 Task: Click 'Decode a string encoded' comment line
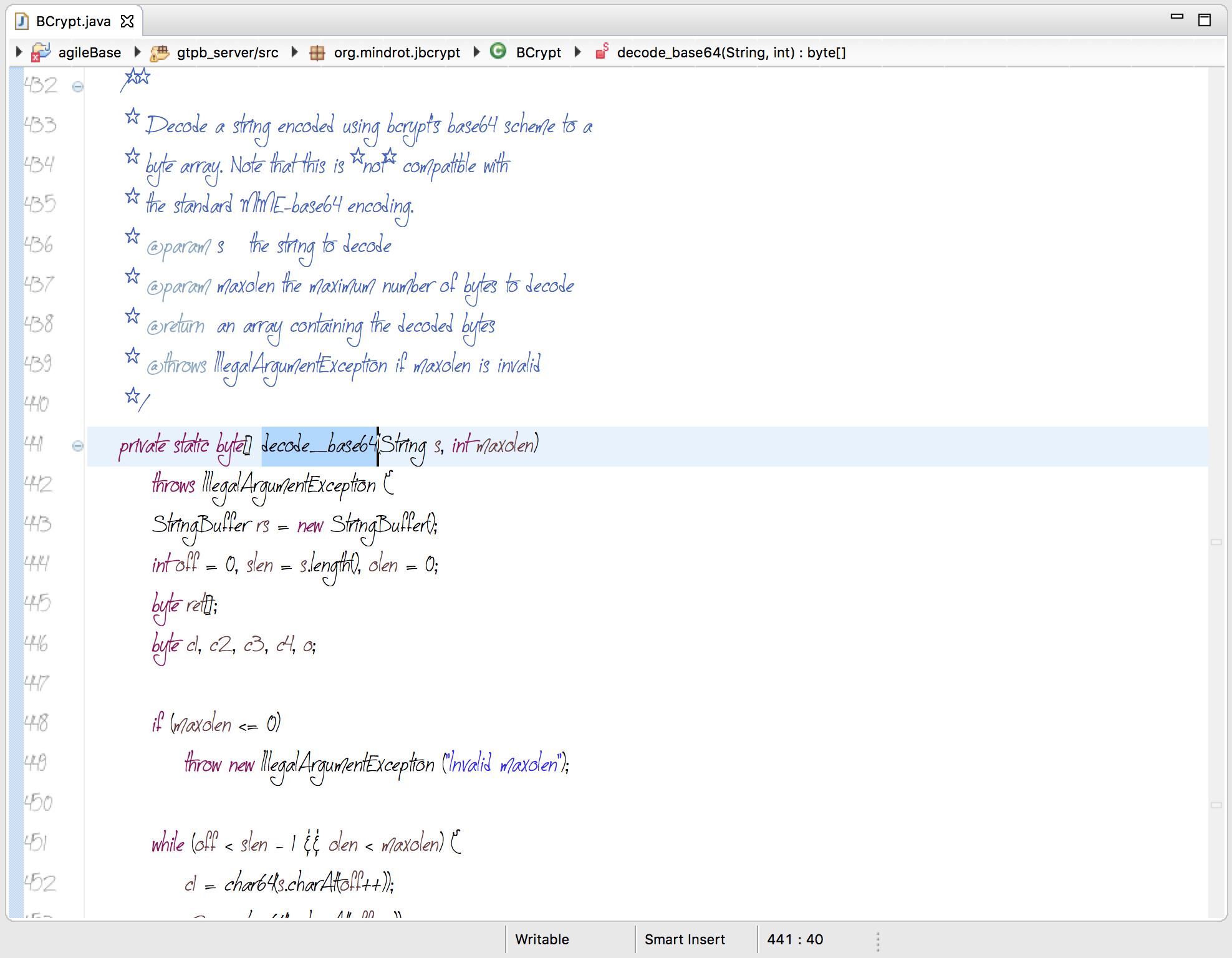369,127
